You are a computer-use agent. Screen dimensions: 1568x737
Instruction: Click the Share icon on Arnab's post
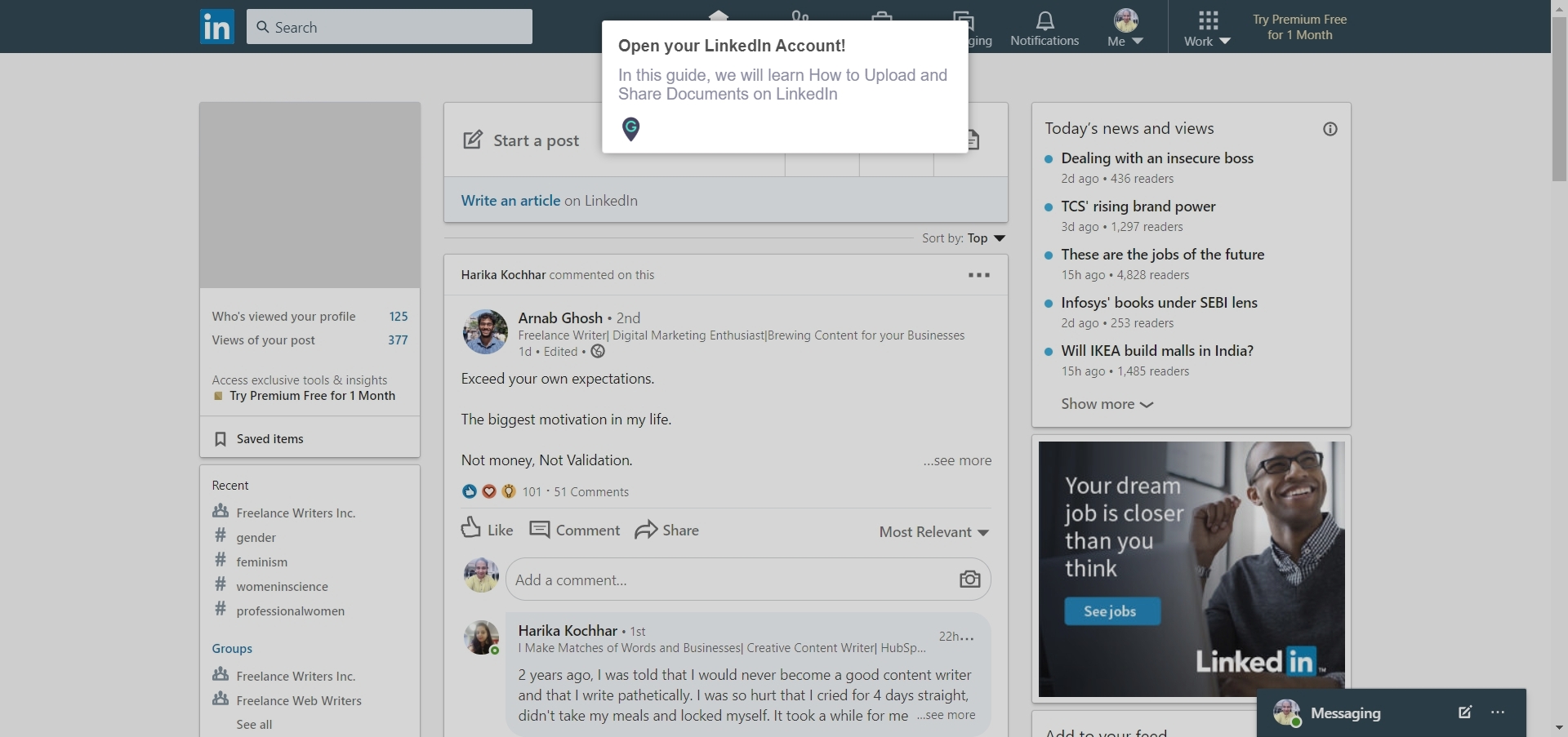(648, 530)
